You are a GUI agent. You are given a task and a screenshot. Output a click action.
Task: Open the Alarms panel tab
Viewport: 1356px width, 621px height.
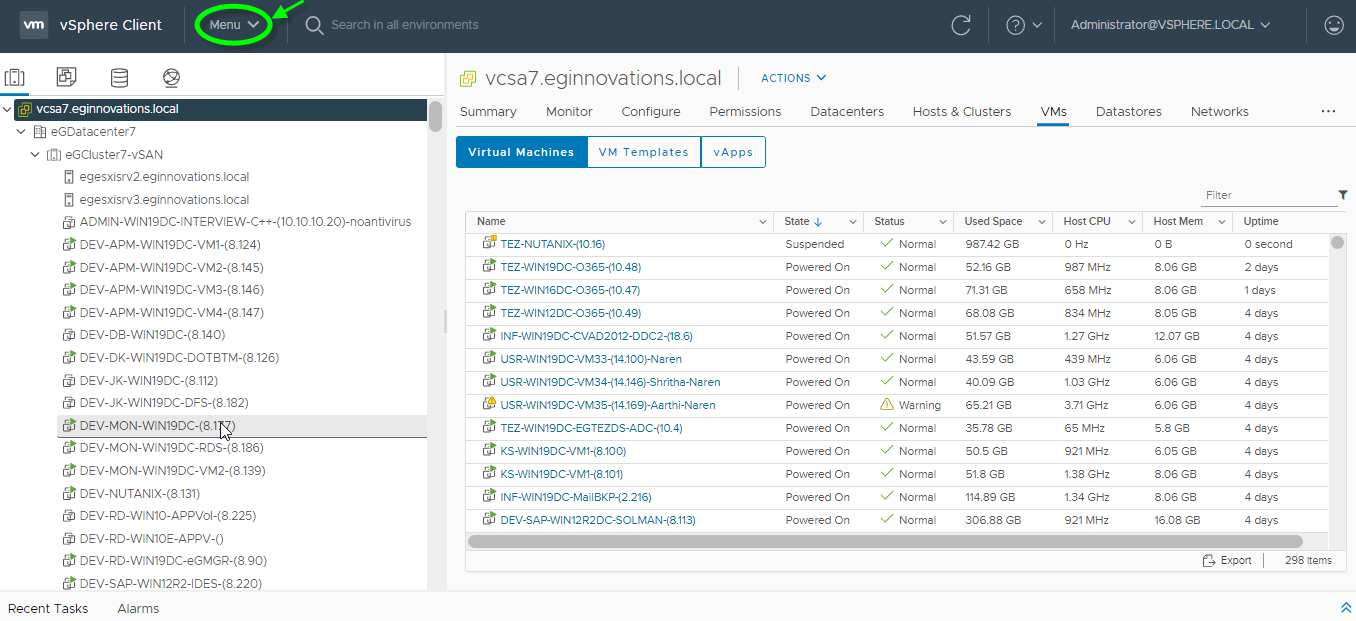point(138,608)
